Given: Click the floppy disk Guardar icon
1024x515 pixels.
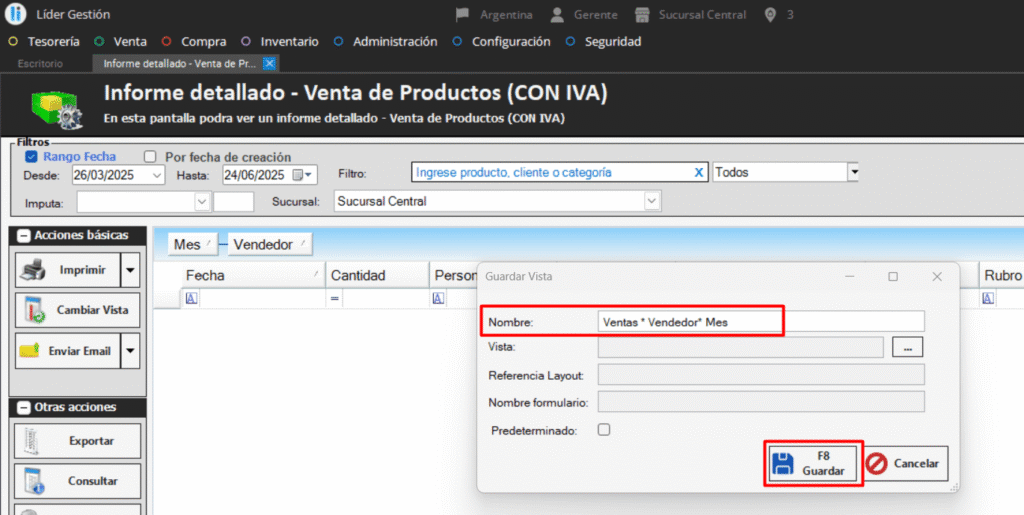Looking at the screenshot, I should point(784,464).
